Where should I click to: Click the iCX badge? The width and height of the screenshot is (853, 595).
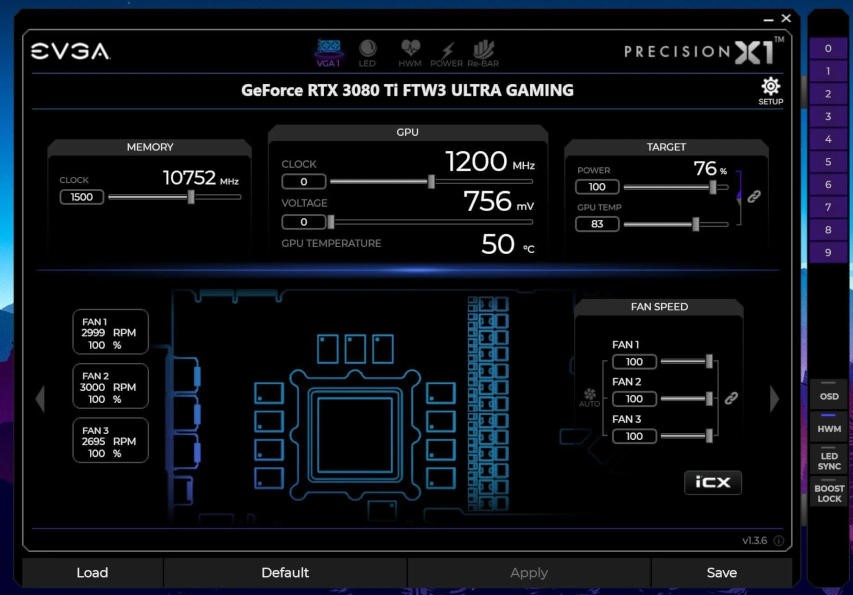[x=715, y=482]
